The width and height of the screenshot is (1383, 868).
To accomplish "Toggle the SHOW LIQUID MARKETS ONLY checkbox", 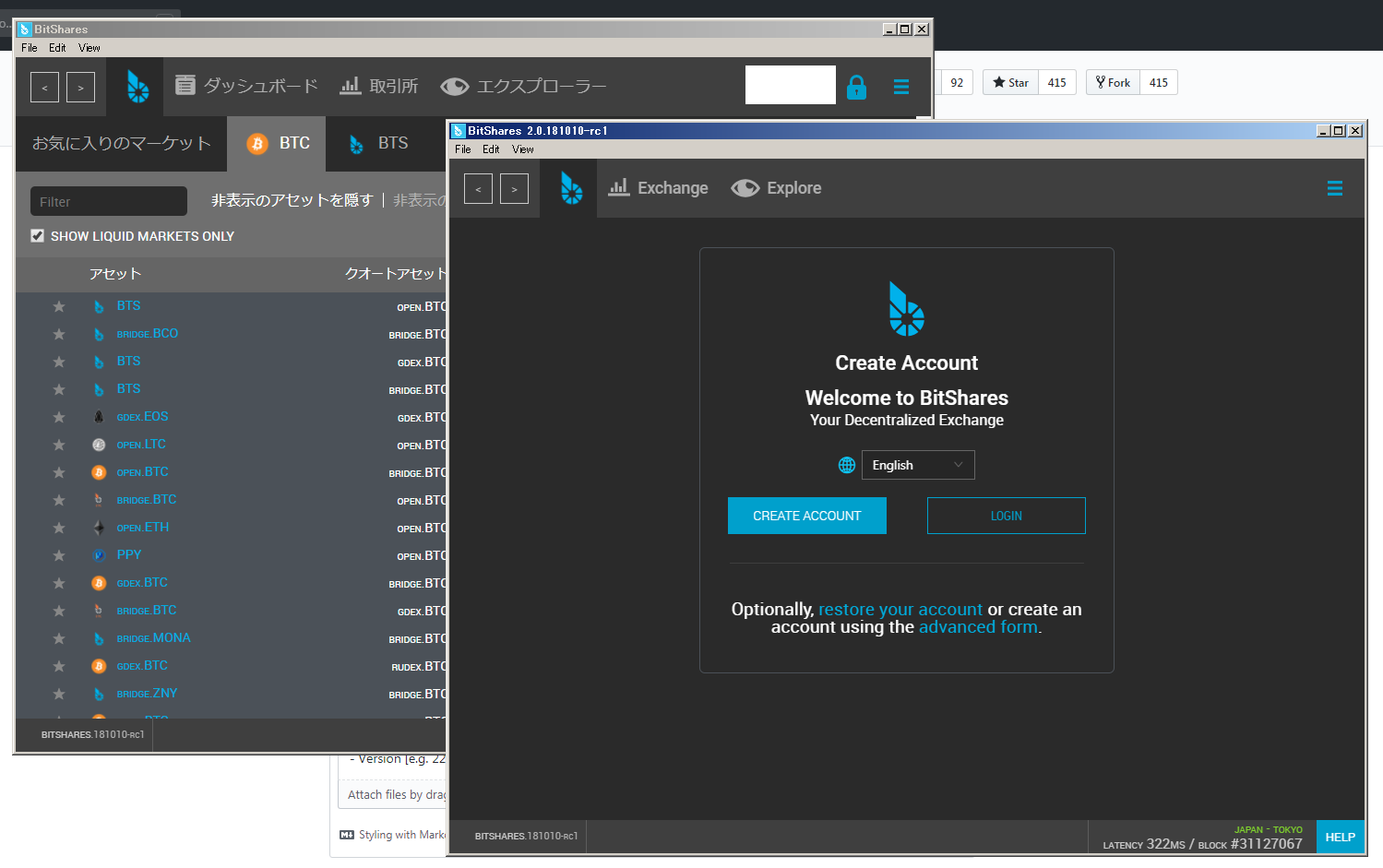I will [x=38, y=236].
